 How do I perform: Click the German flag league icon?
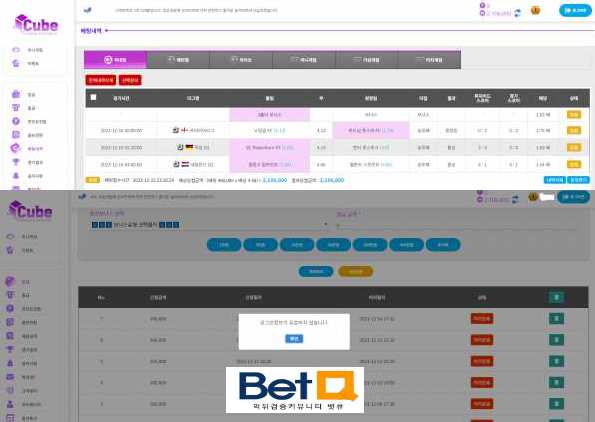pyautogui.click(x=189, y=147)
